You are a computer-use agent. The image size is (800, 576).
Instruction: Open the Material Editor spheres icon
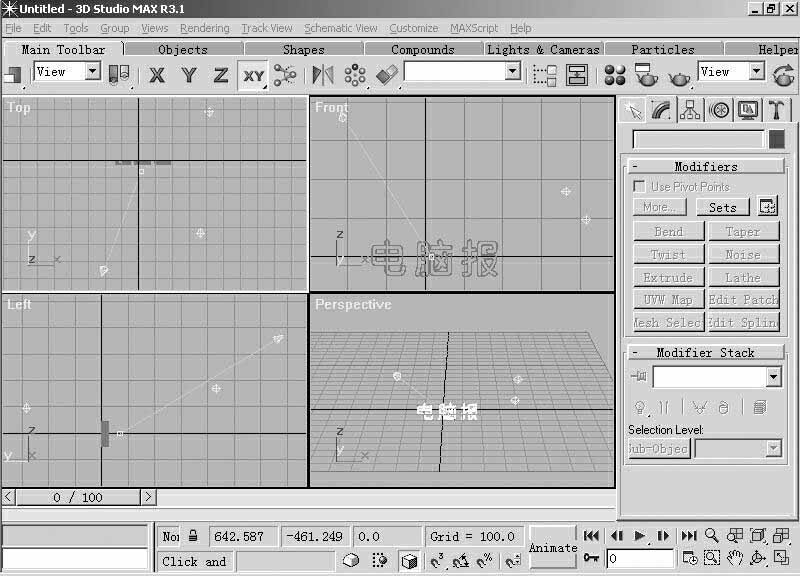pyautogui.click(x=615, y=75)
